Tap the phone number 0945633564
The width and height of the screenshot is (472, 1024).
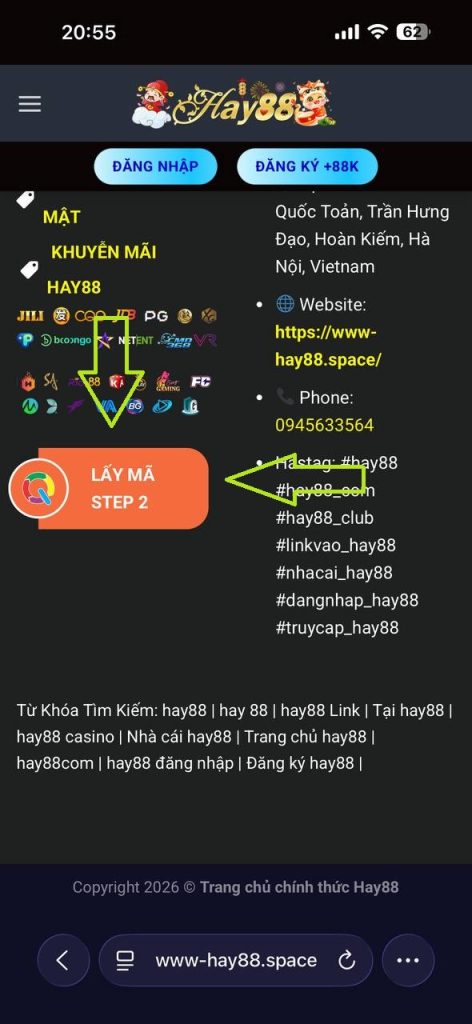[x=324, y=425]
